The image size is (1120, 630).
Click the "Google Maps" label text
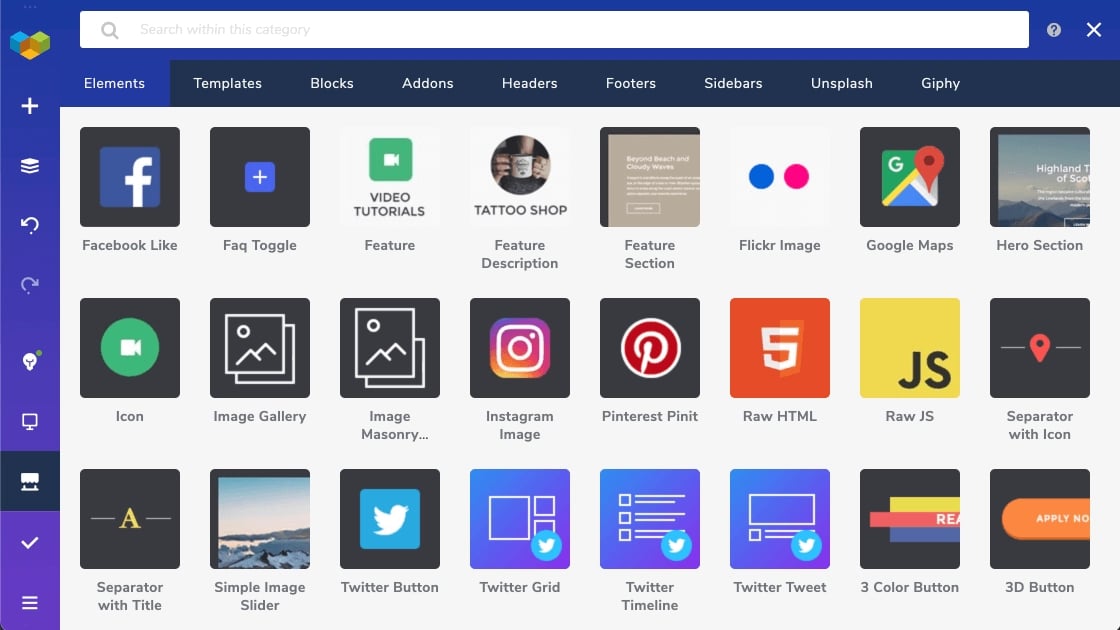coord(910,246)
